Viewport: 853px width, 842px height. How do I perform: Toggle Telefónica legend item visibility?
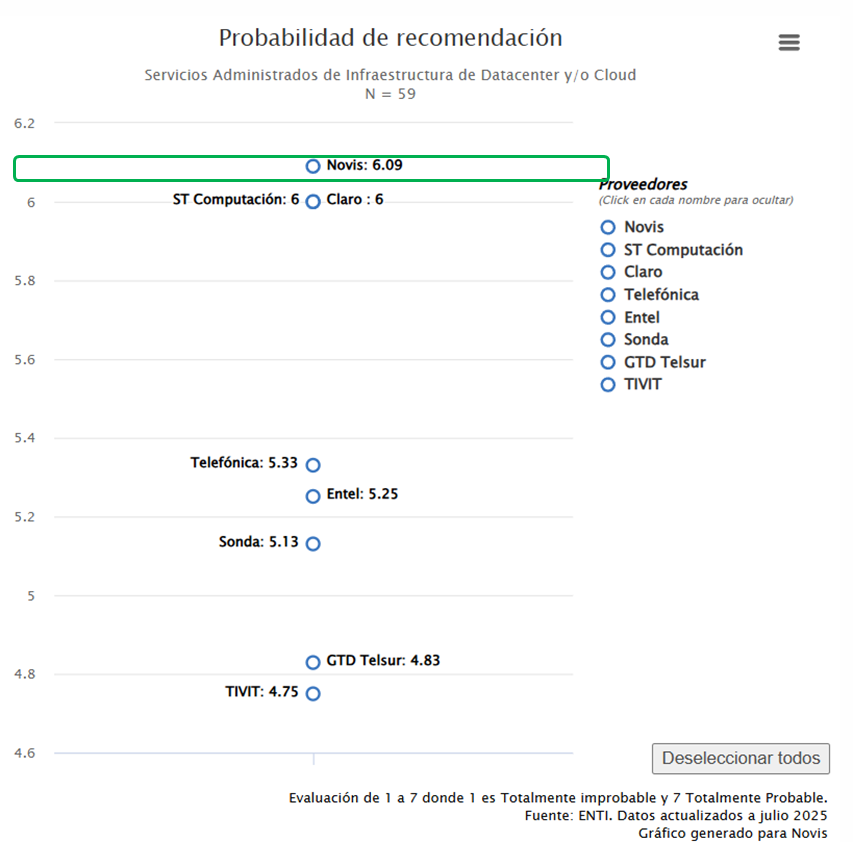[660, 295]
